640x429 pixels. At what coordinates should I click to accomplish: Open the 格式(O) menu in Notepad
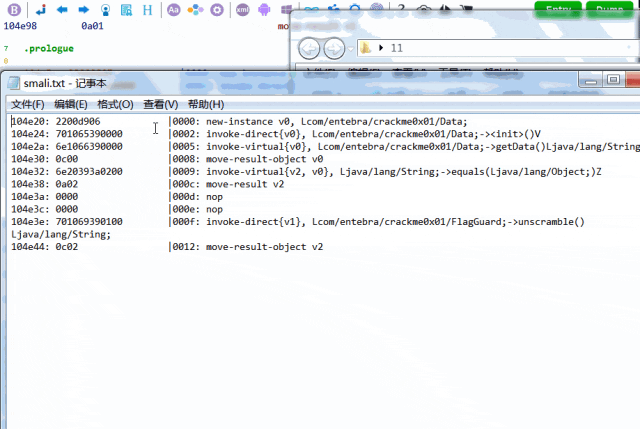pyautogui.click(x=116, y=104)
